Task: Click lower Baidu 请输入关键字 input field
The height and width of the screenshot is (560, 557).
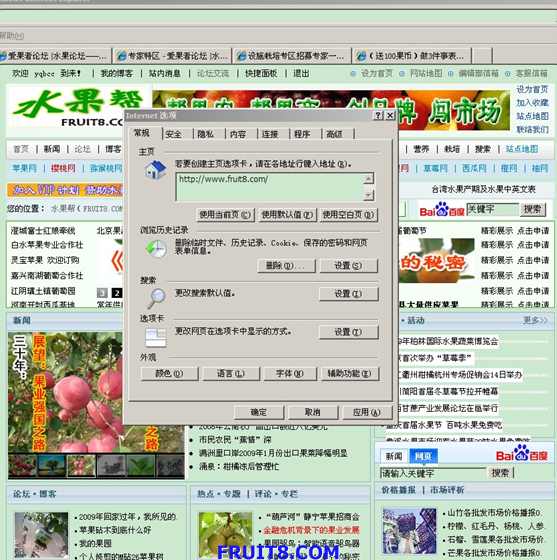Action: [433, 473]
